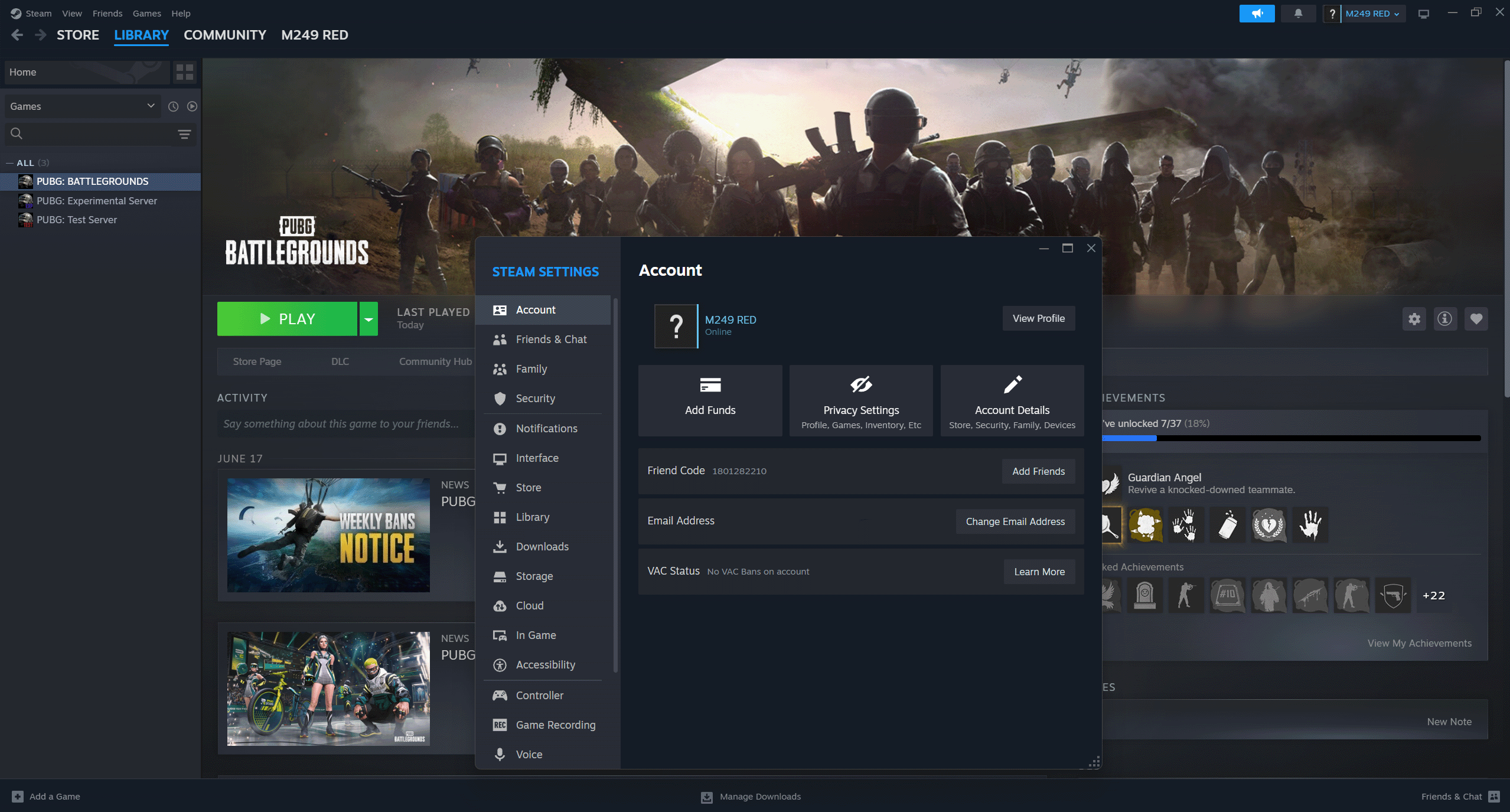
Task: Open PUBG game info icon
Action: coord(1444,319)
